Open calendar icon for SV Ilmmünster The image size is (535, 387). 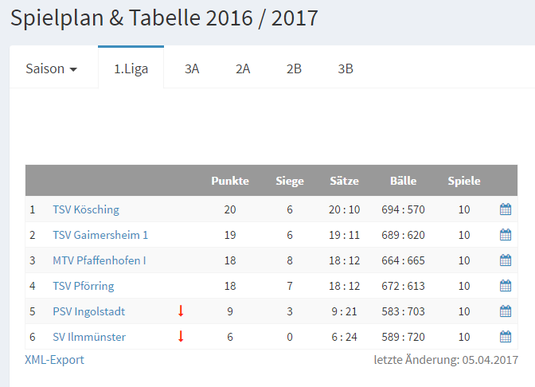click(x=505, y=337)
